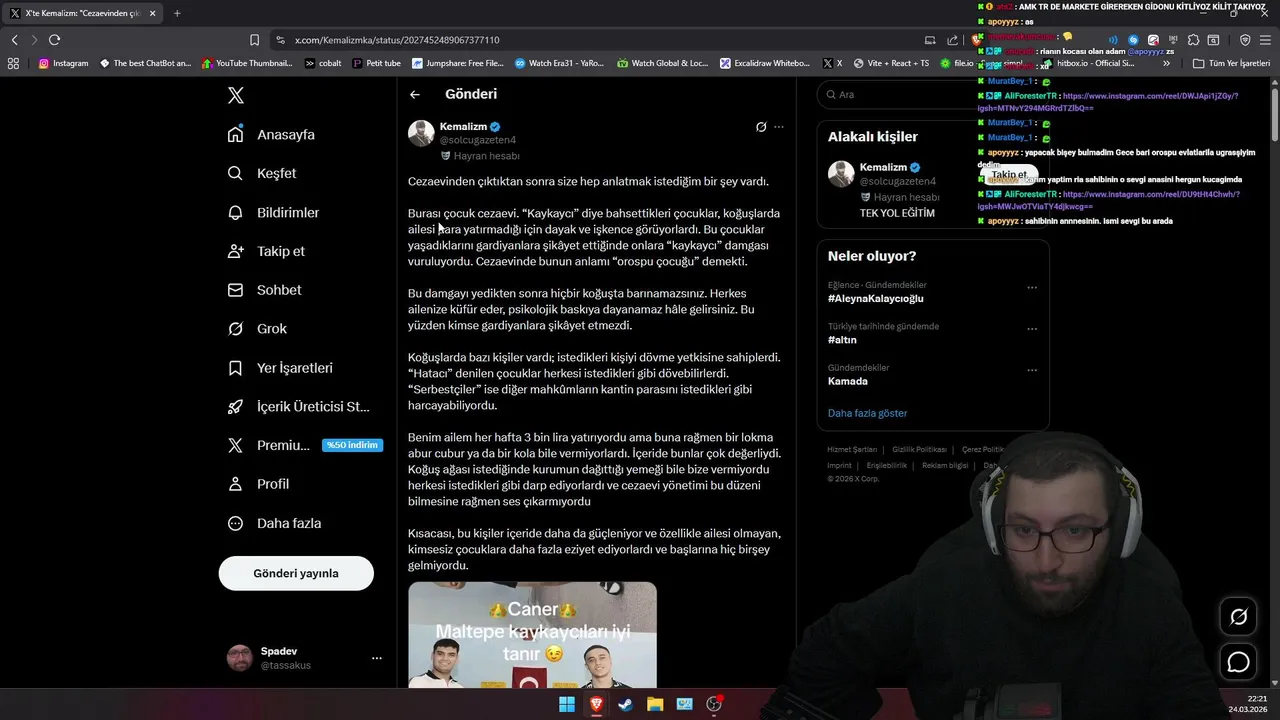
Task: Open the Petit tube bookmark
Action: 377,63
